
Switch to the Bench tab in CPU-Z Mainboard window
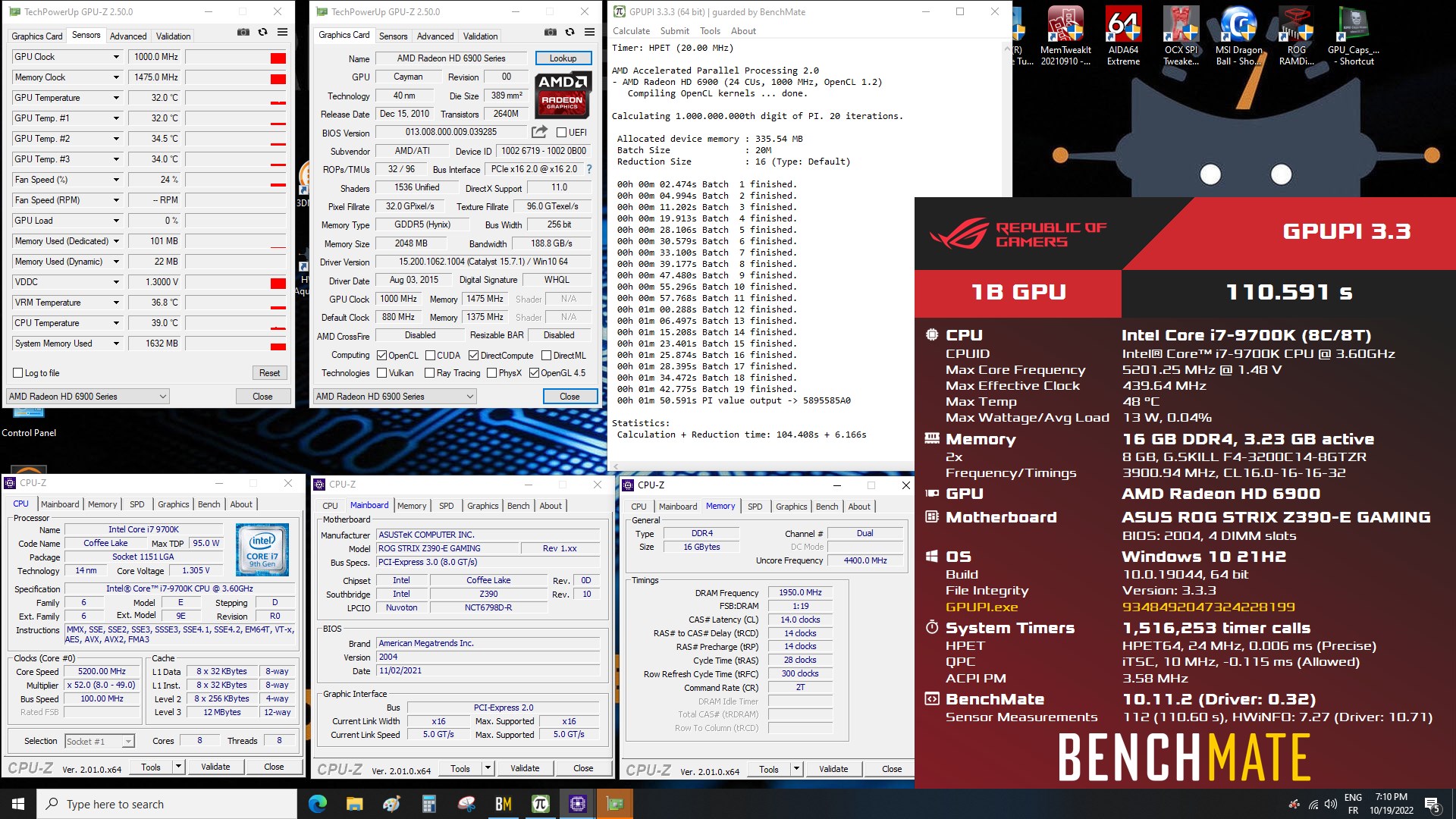pos(518,506)
